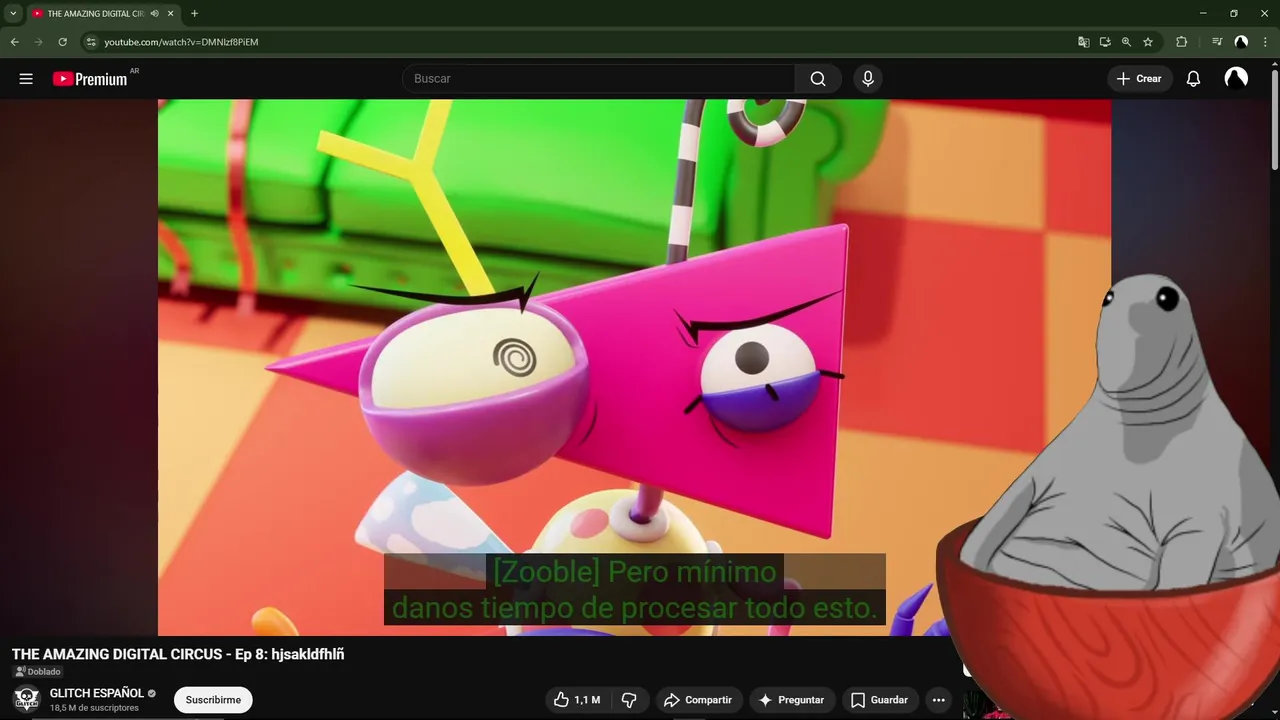Click the Zooble subtitle caption
Screen dimensions: 1280x720
634,589
